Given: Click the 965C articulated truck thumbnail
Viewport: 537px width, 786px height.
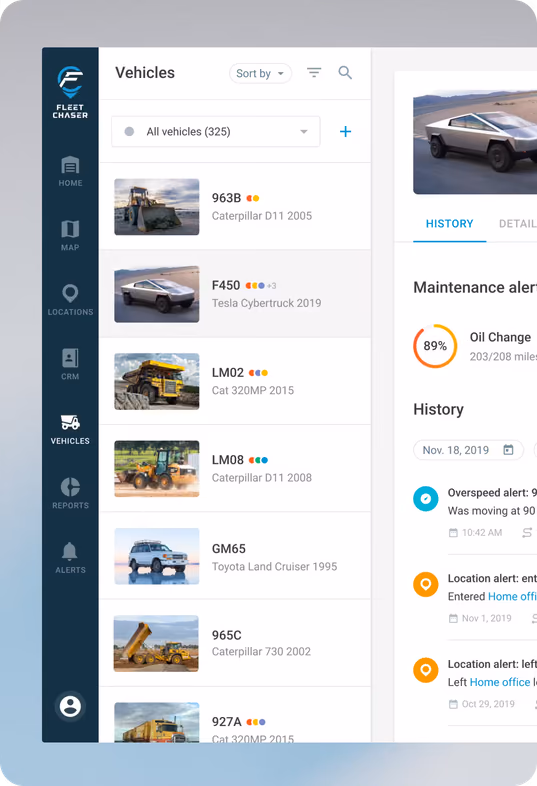Looking at the screenshot, I should [156, 643].
